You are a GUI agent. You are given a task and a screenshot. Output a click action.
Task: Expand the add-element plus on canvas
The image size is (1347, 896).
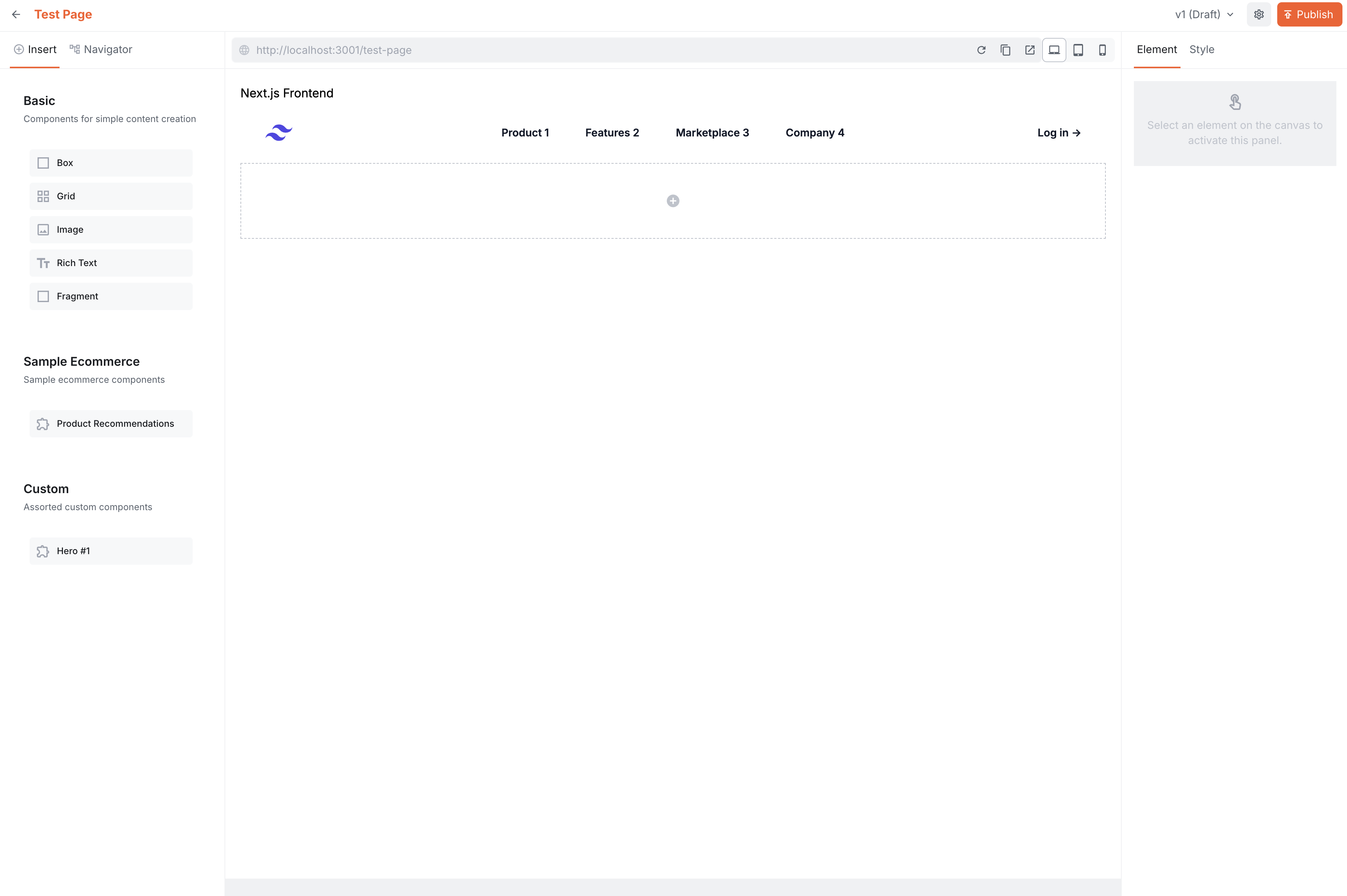click(672, 201)
